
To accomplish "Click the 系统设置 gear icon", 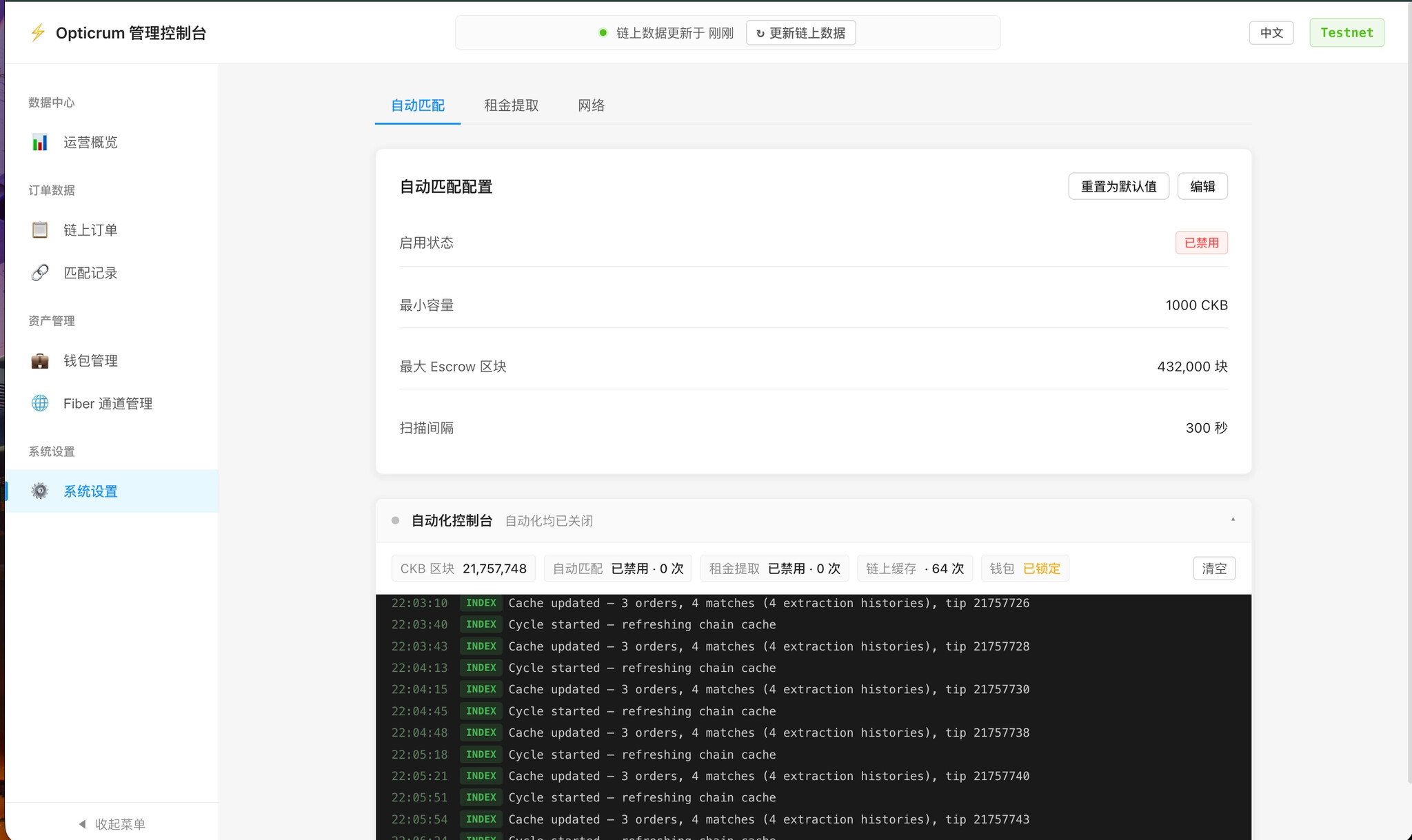I will coord(40,491).
